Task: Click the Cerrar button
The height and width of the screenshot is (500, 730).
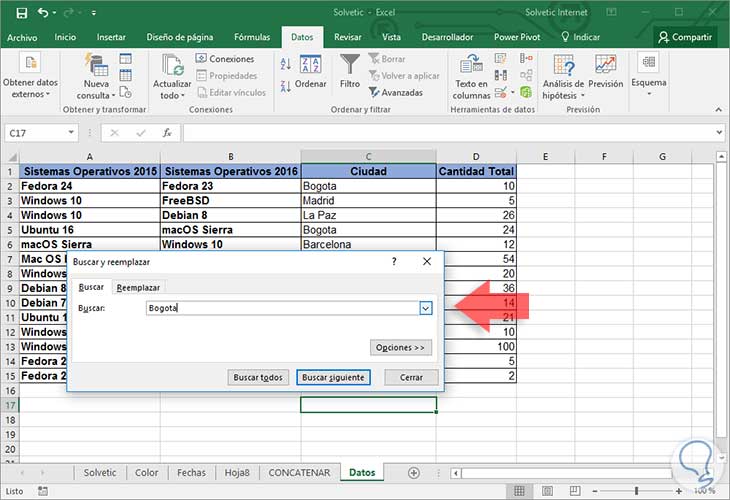Action: click(x=411, y=377)
